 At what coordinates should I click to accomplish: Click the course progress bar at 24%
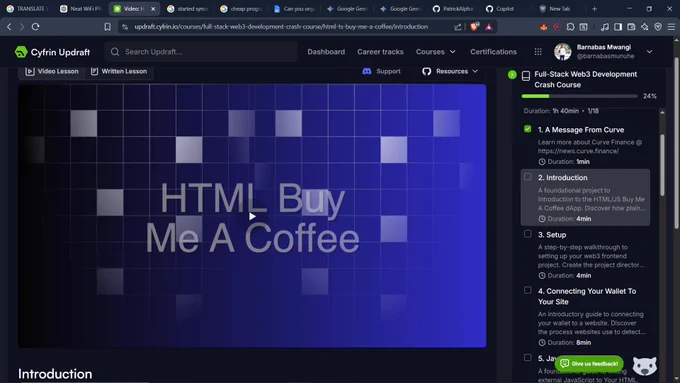(579, 96)
